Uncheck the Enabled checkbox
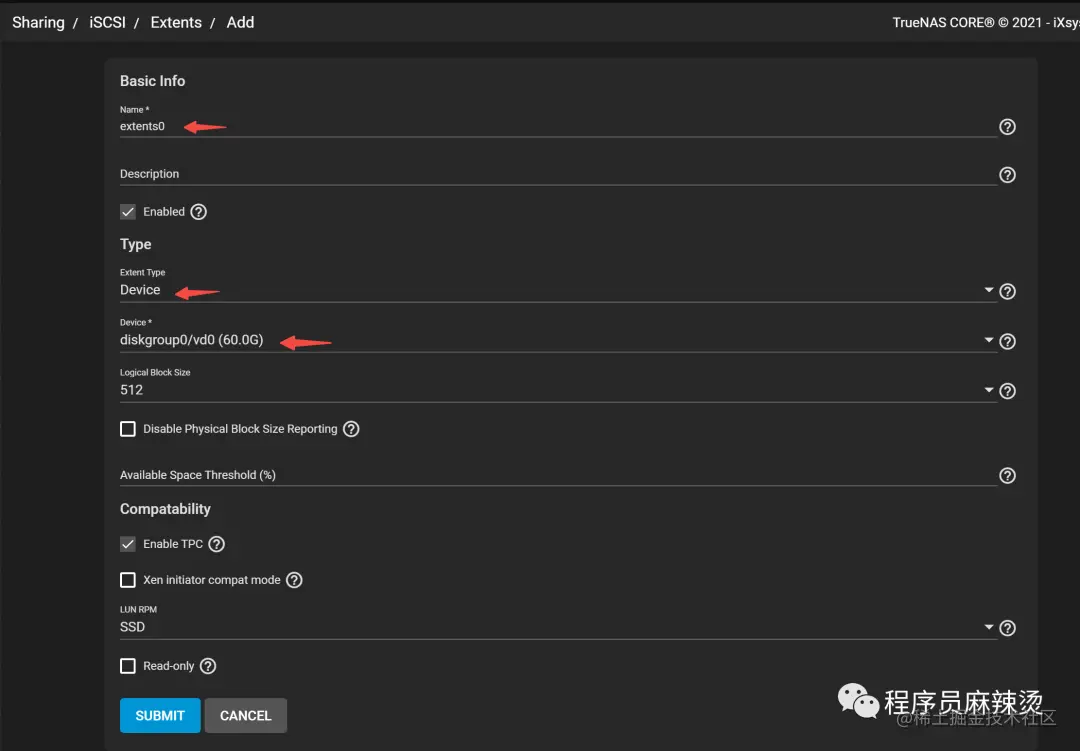Screen dimensions: 1080x751 (x=128, y=212)
